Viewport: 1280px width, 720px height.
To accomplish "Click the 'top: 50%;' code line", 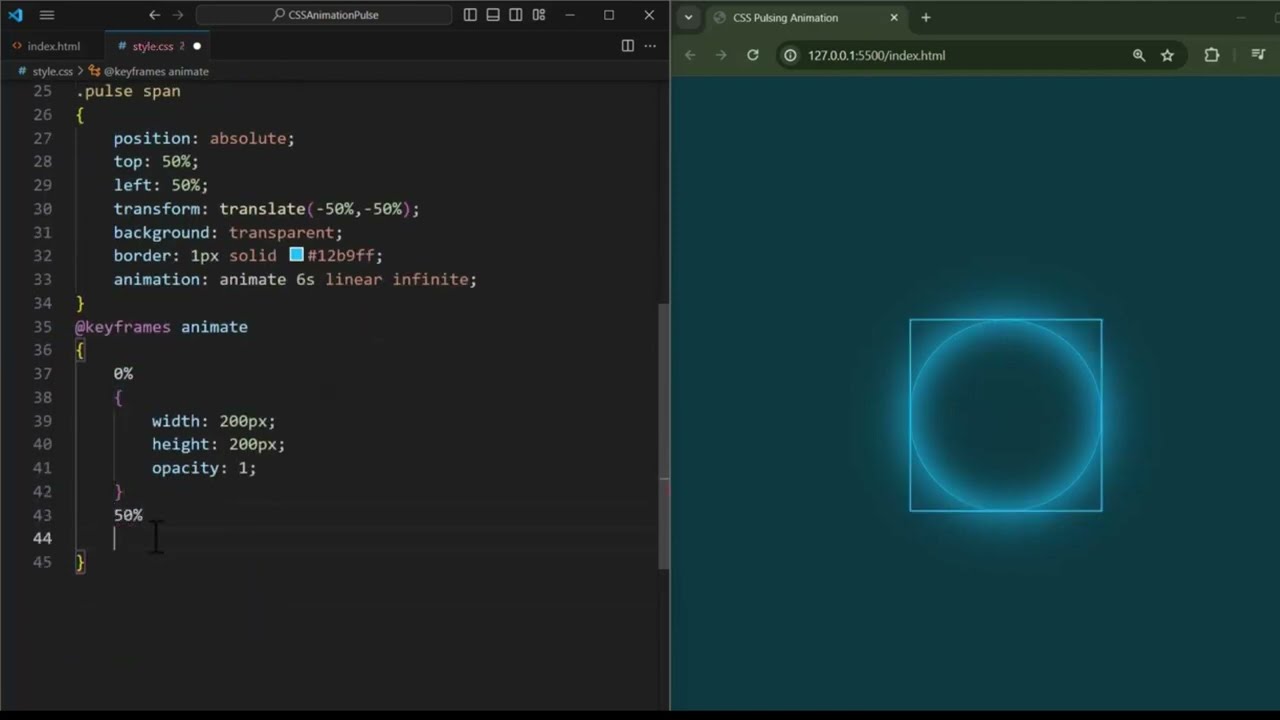I will [x=156, y=162].
